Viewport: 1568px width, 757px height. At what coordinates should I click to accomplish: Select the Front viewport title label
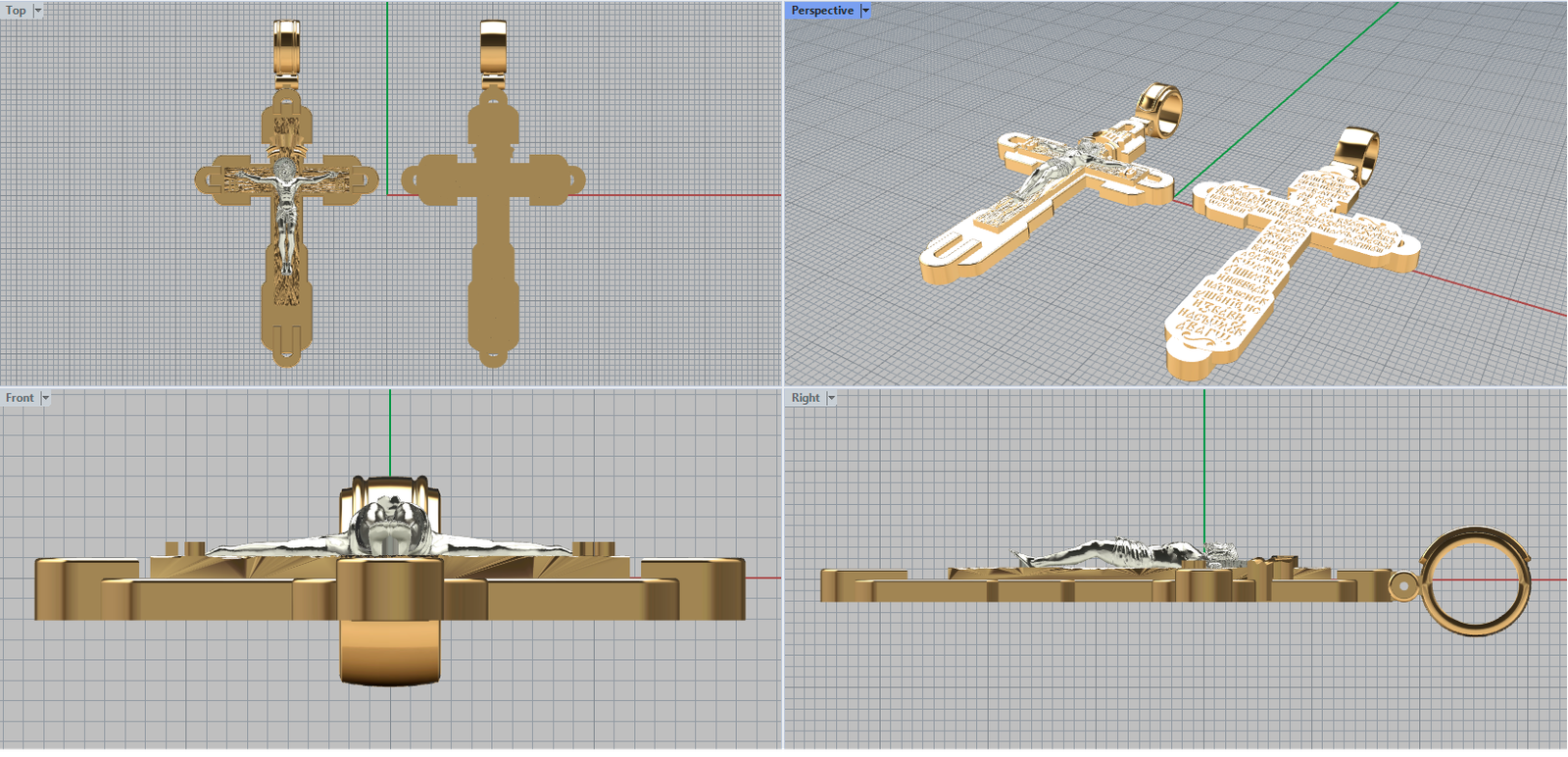20,398
